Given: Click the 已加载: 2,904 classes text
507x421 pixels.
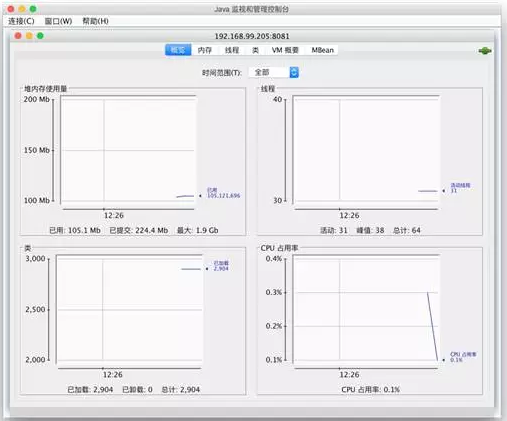Looking at the screenshot, I should pyautogui.click(x=90, y=390).
